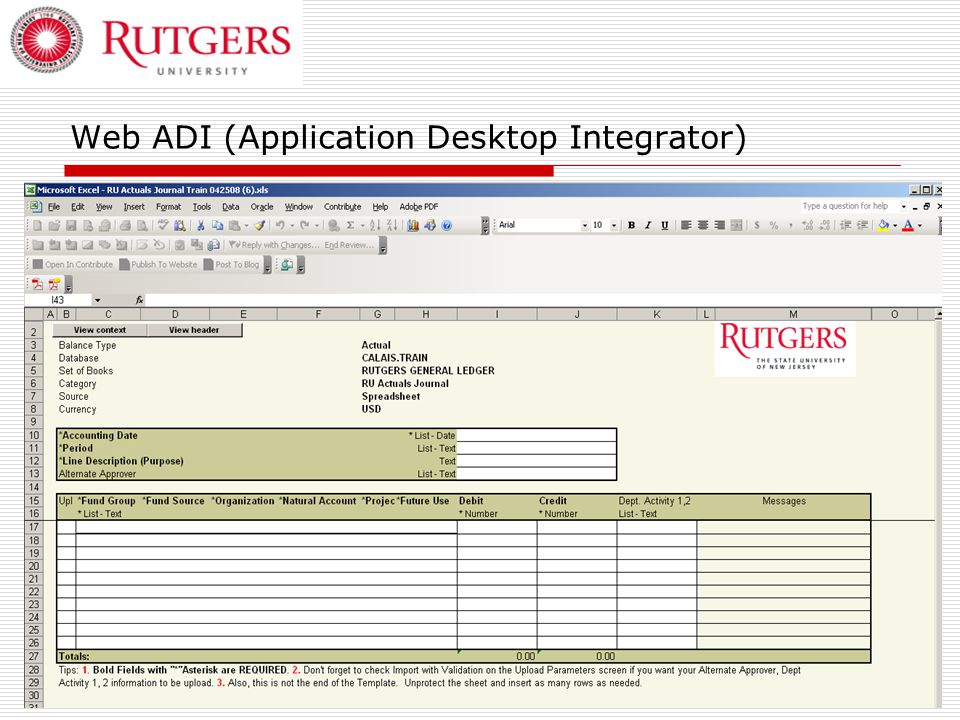Toggle Italic formatting
The image size is (960, 720).
pos(648,225)
